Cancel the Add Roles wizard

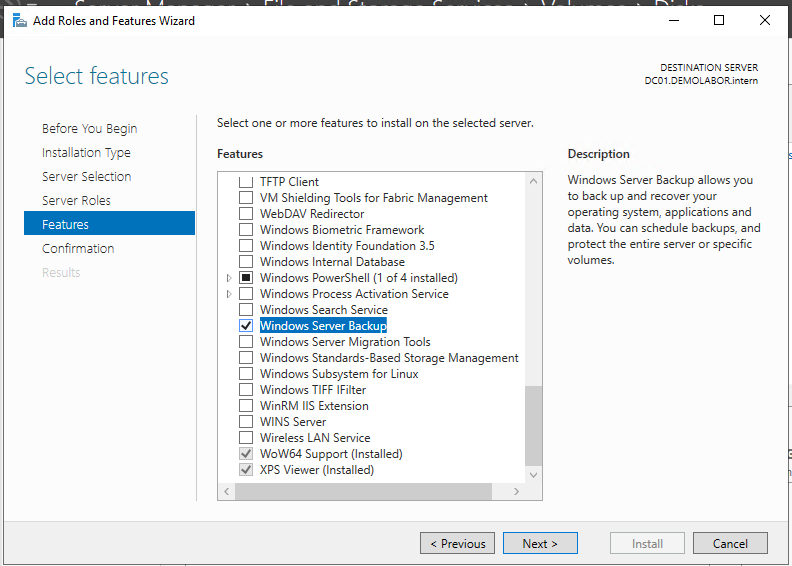click(730, 544)
